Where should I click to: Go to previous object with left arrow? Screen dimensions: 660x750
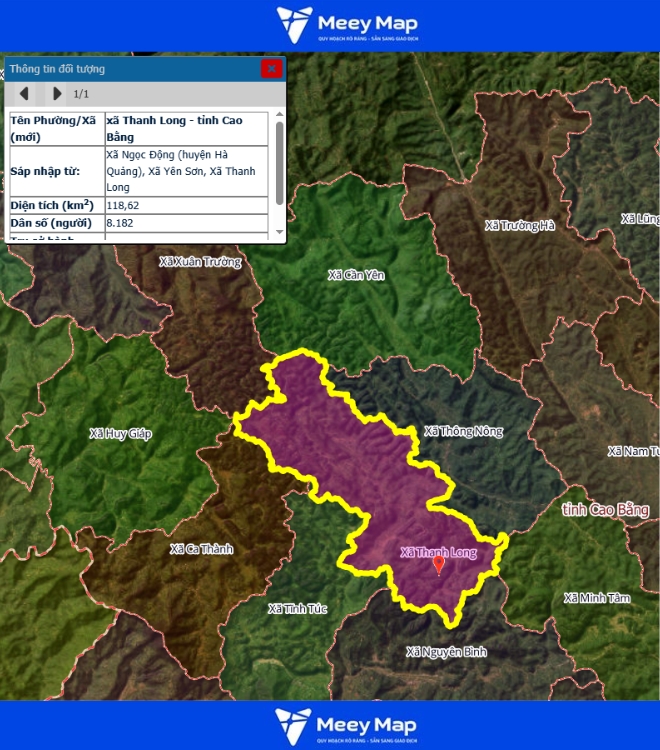[x=25, y=94]
